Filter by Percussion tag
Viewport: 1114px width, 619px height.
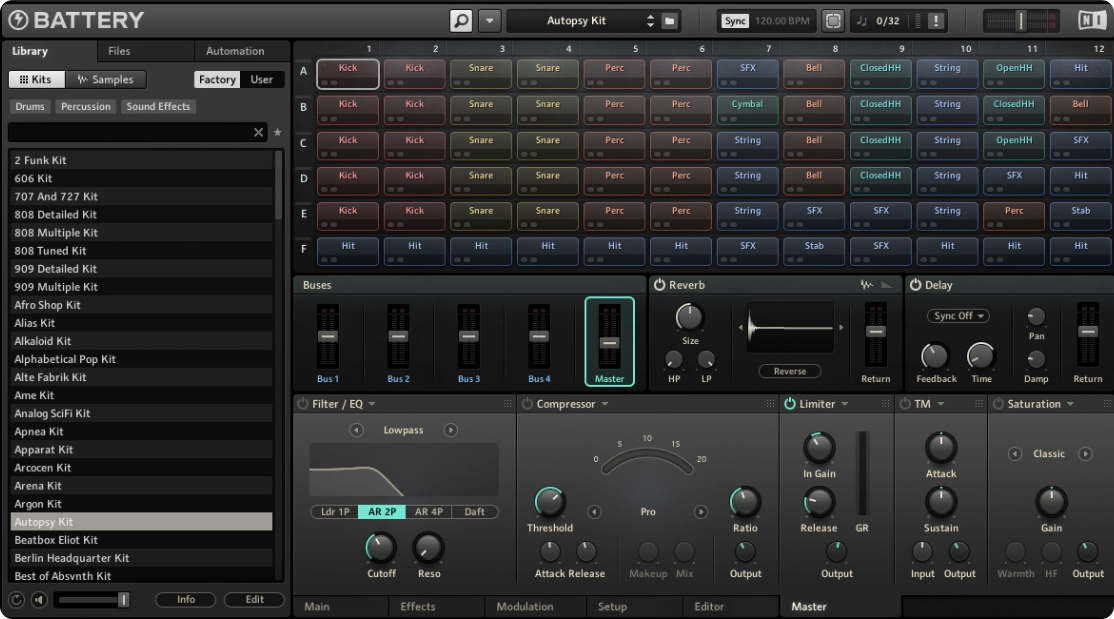point(86,107)
